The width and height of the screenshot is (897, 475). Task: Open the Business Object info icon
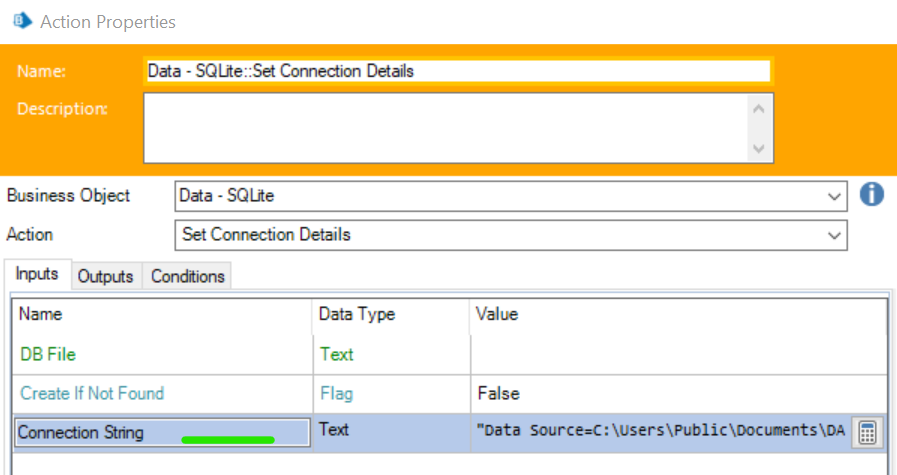click(x=871, y=195)
